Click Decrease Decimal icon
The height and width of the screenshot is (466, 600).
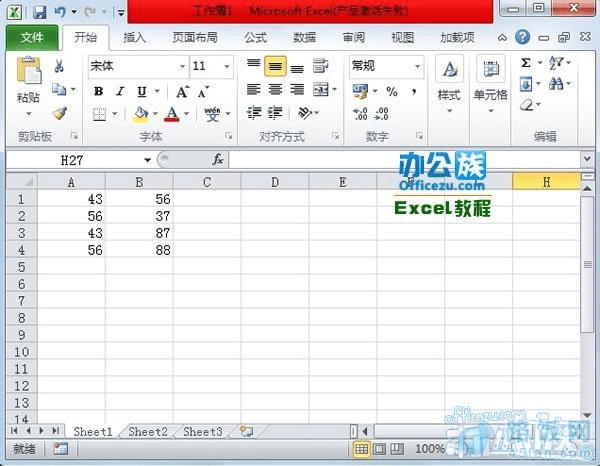click(381, 114)
